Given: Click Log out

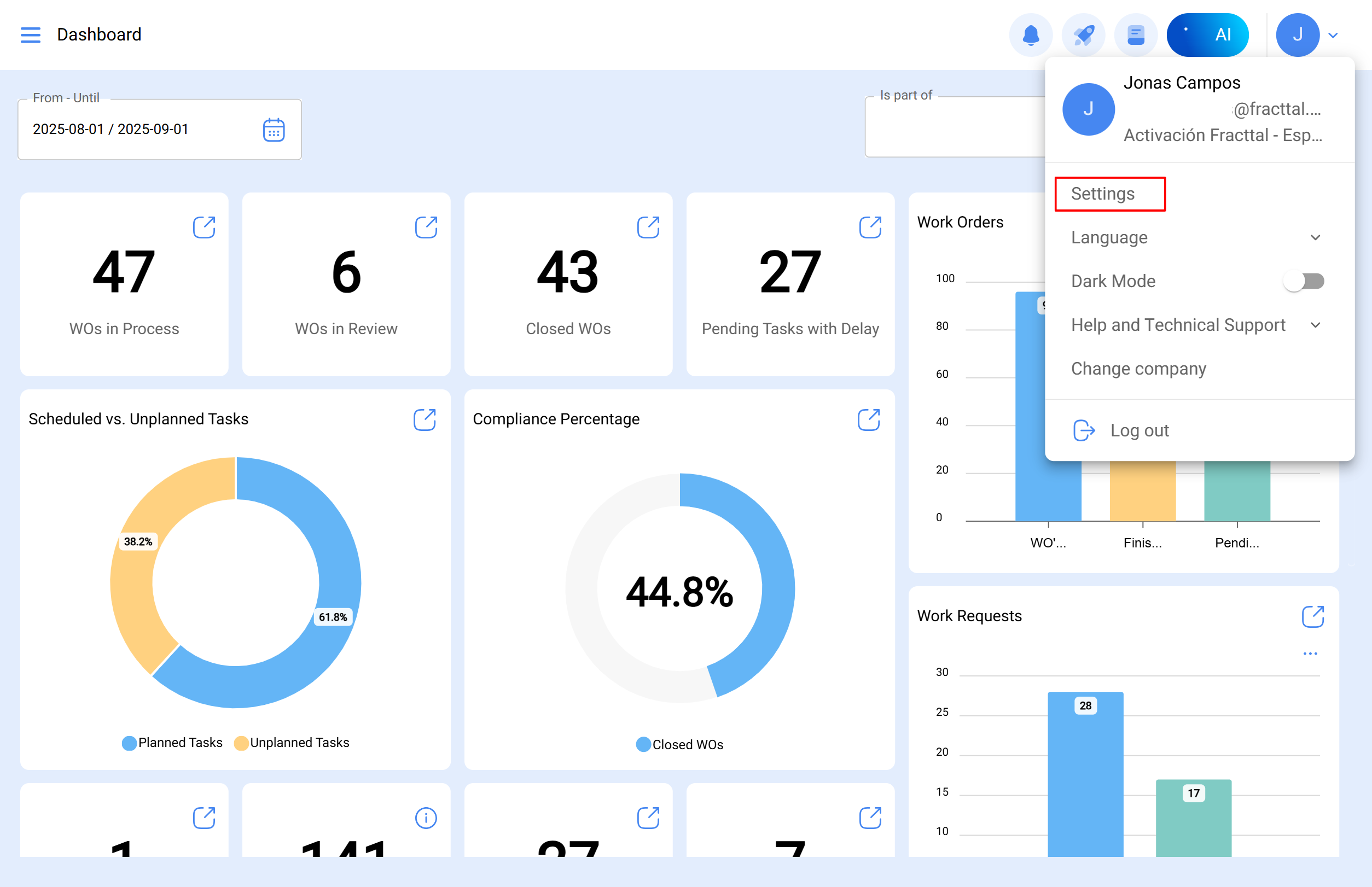Looking at the screenshot, I should (x=1138, y=430).
